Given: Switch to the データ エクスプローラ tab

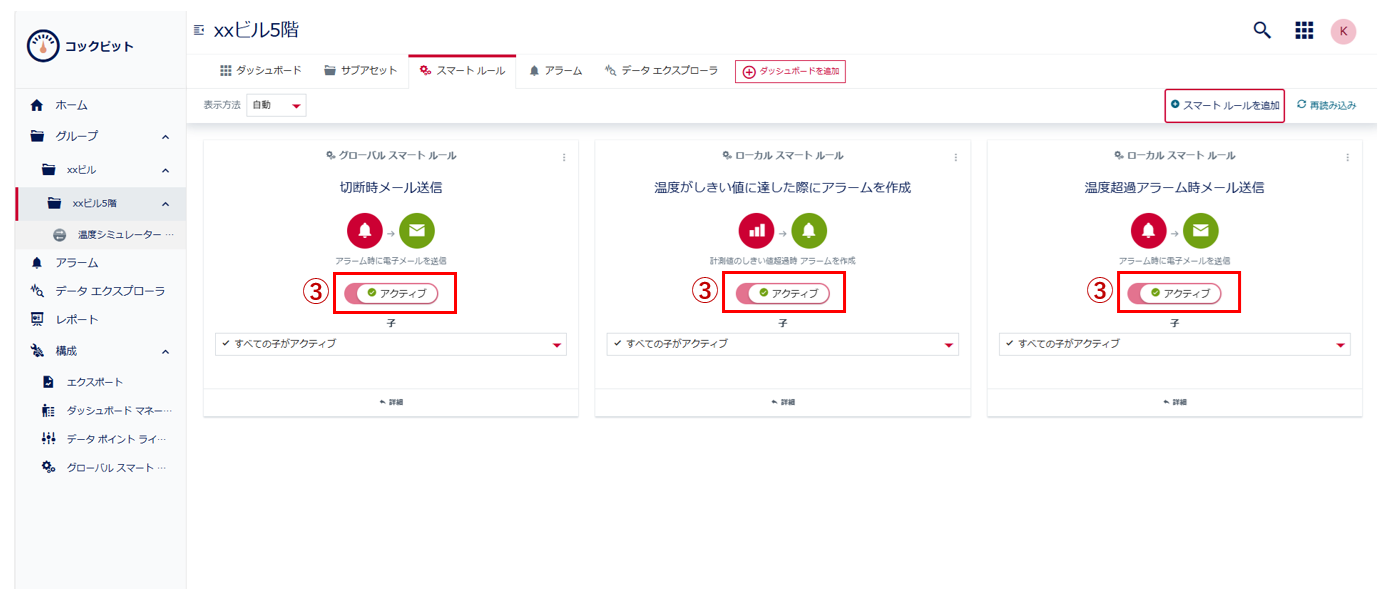Looking at the screenshot, I should [661, 71].
